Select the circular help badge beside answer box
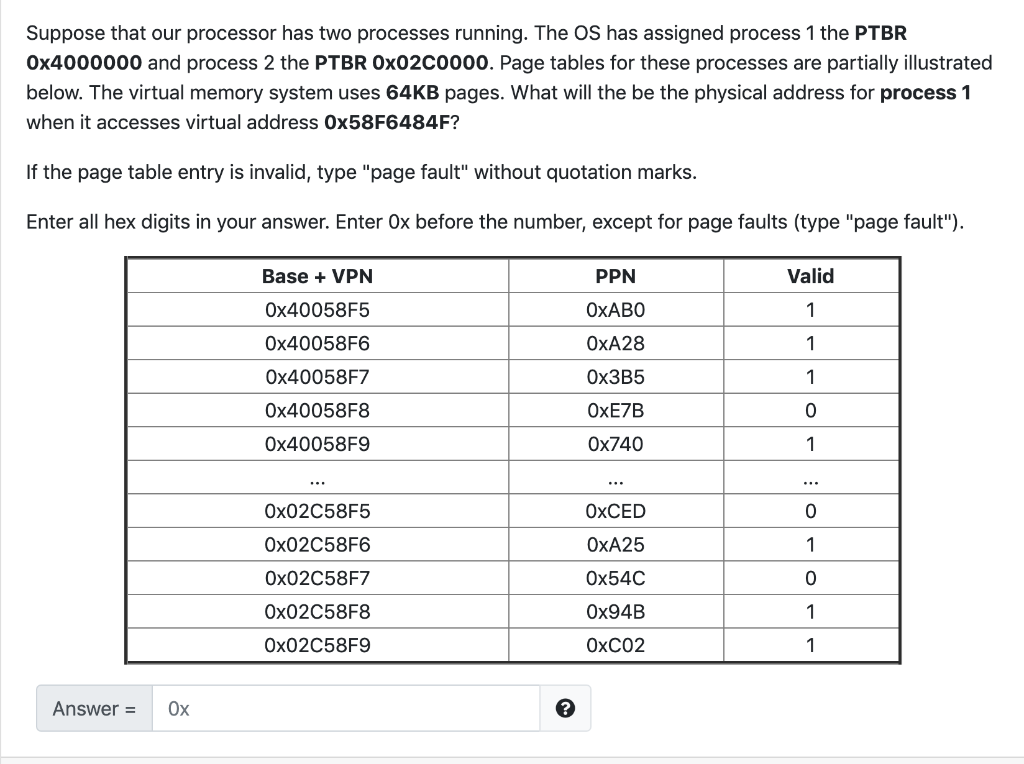 point(565,708)
